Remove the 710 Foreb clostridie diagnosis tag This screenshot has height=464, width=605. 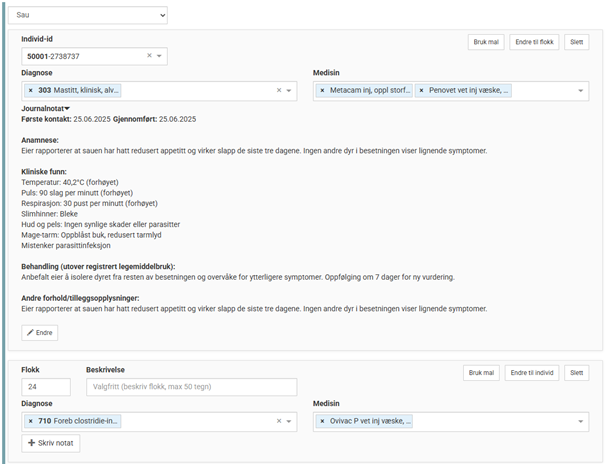[30, 421]
